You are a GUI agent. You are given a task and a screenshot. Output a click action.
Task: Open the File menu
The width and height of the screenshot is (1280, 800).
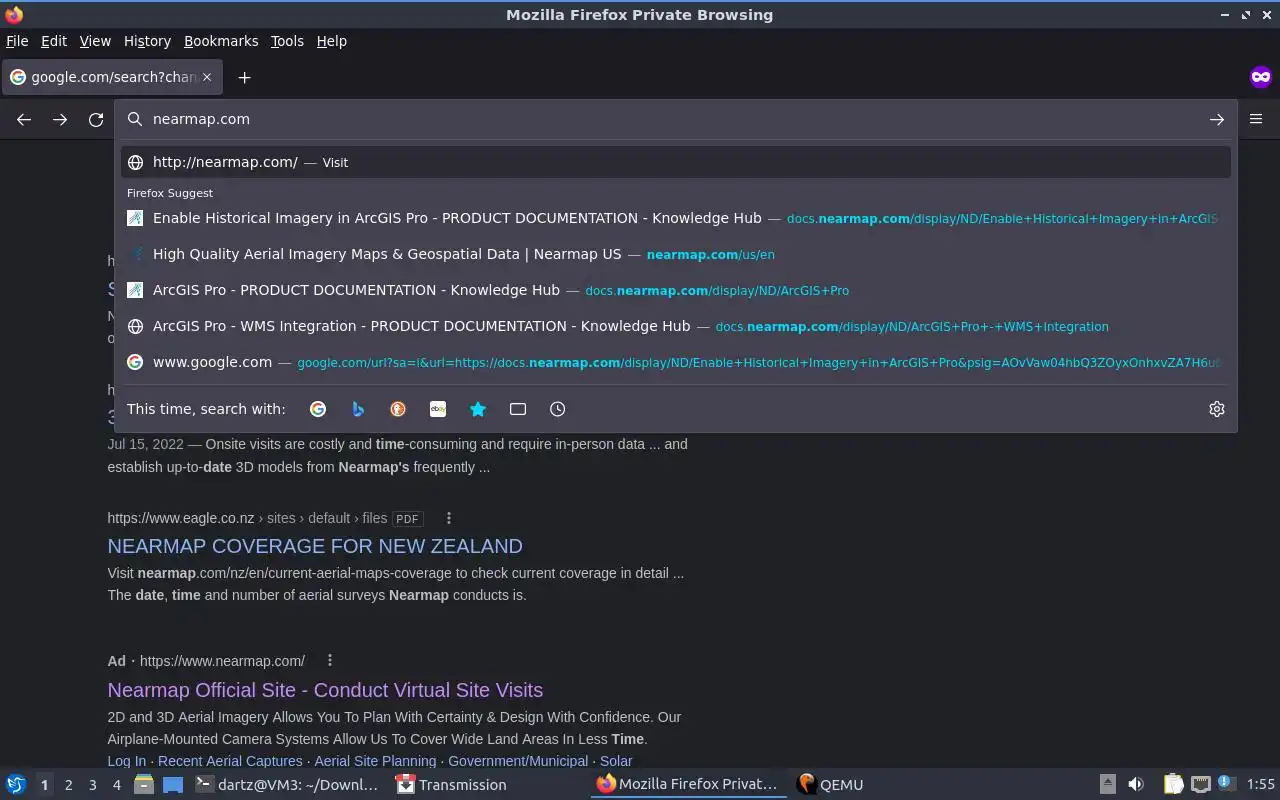tap(17, 41)
